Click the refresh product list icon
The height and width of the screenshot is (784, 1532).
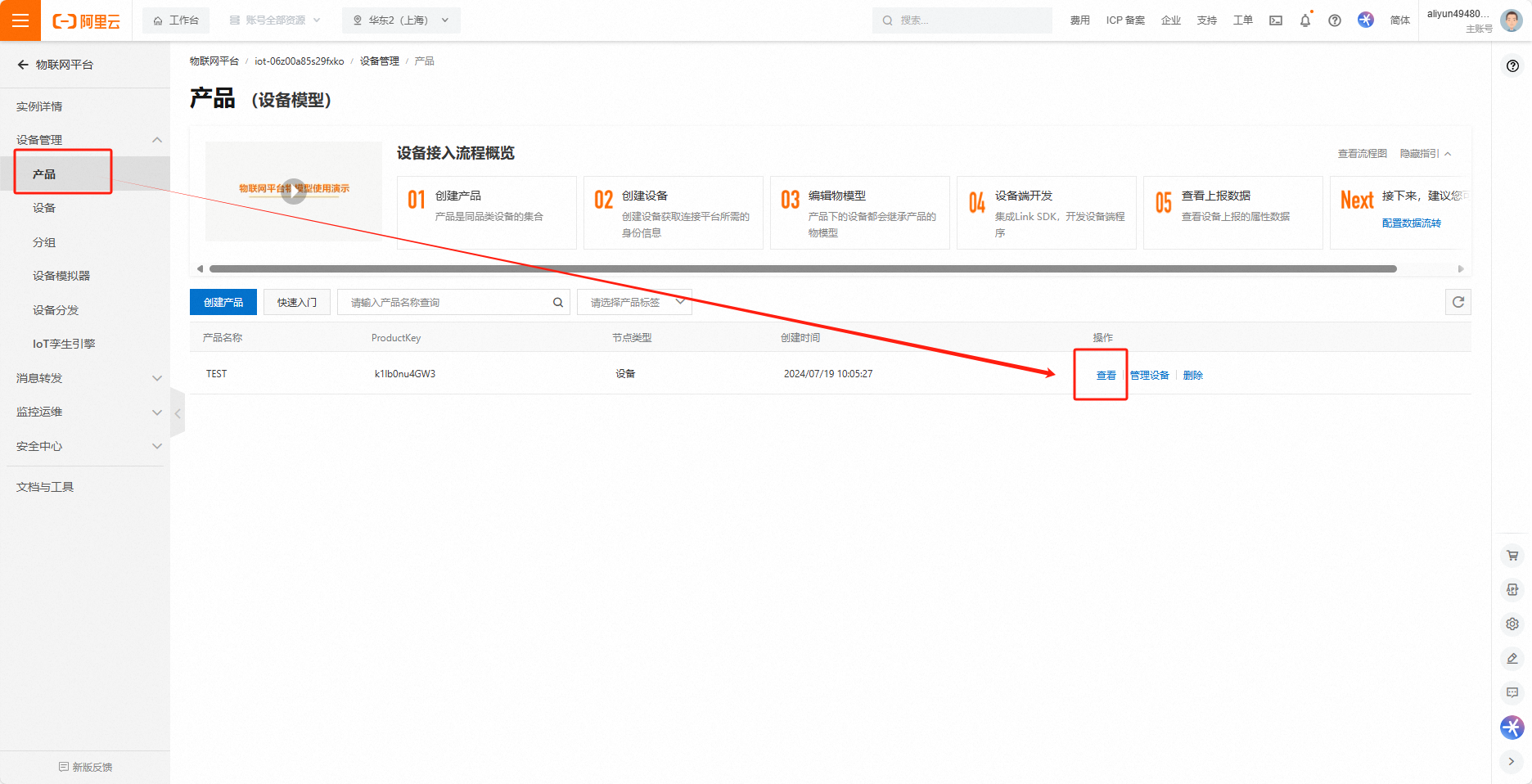(1458, 302)
